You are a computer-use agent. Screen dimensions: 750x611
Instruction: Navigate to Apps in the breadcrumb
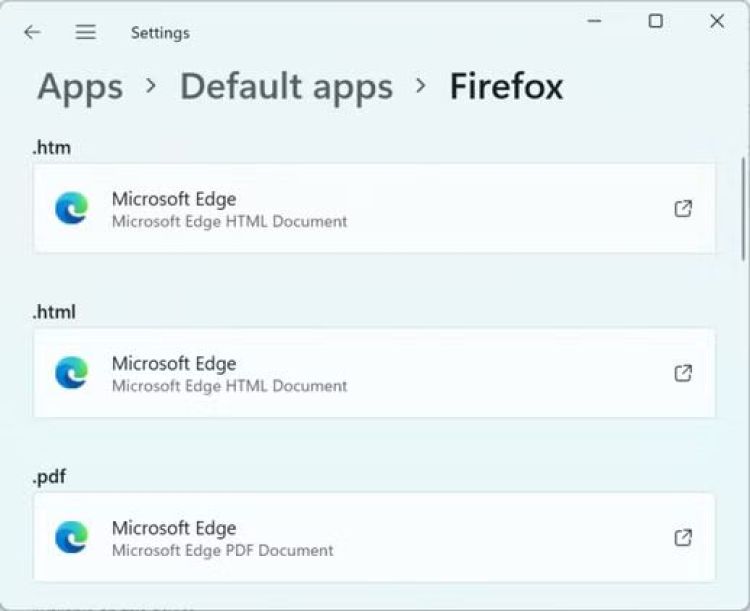click(x=80, y=87)
